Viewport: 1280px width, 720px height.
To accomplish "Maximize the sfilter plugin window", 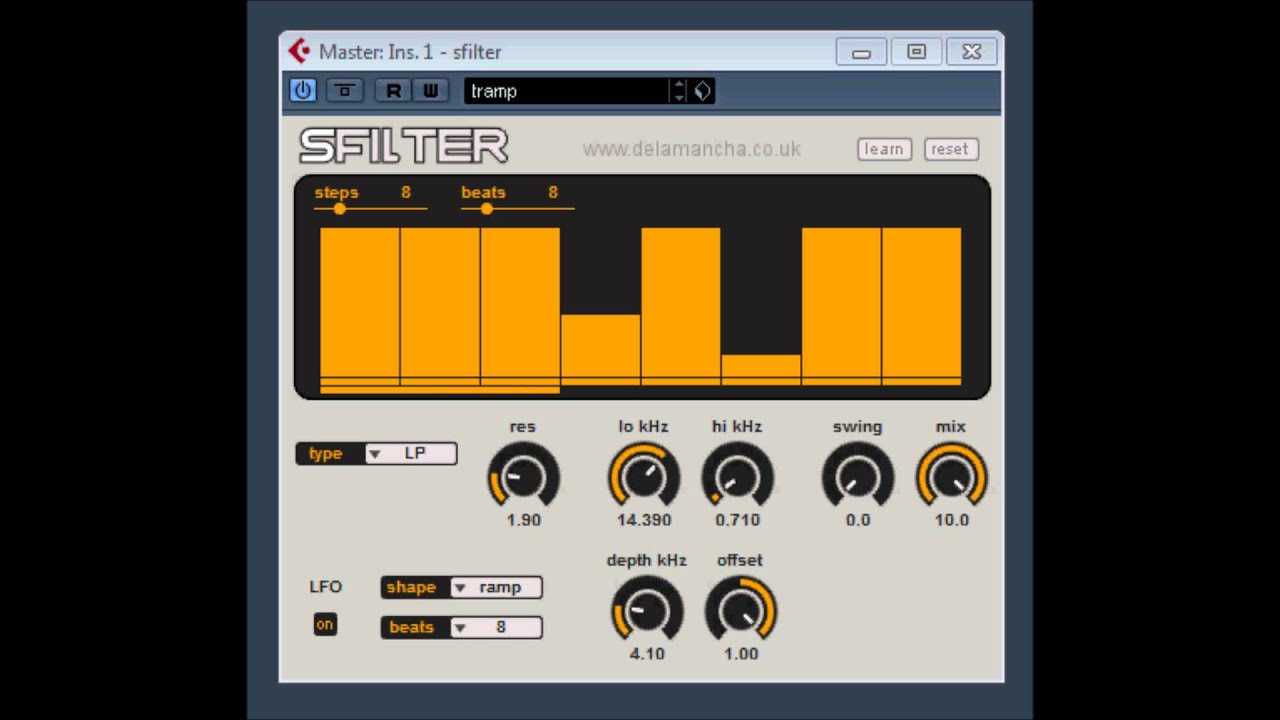I will (916, 52).
